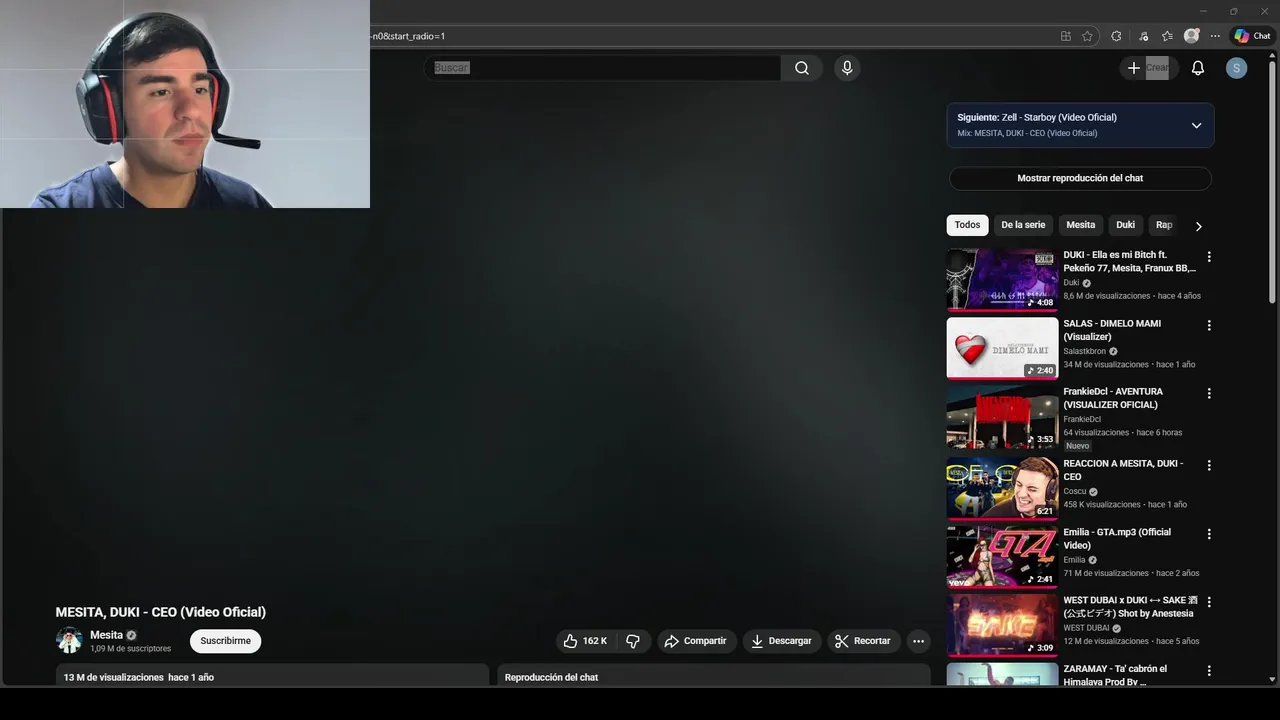Screen dimensions: 1280x720
Task: Click the video title 'MESITA, DUKI - CEO'
Action: (161, 612)
